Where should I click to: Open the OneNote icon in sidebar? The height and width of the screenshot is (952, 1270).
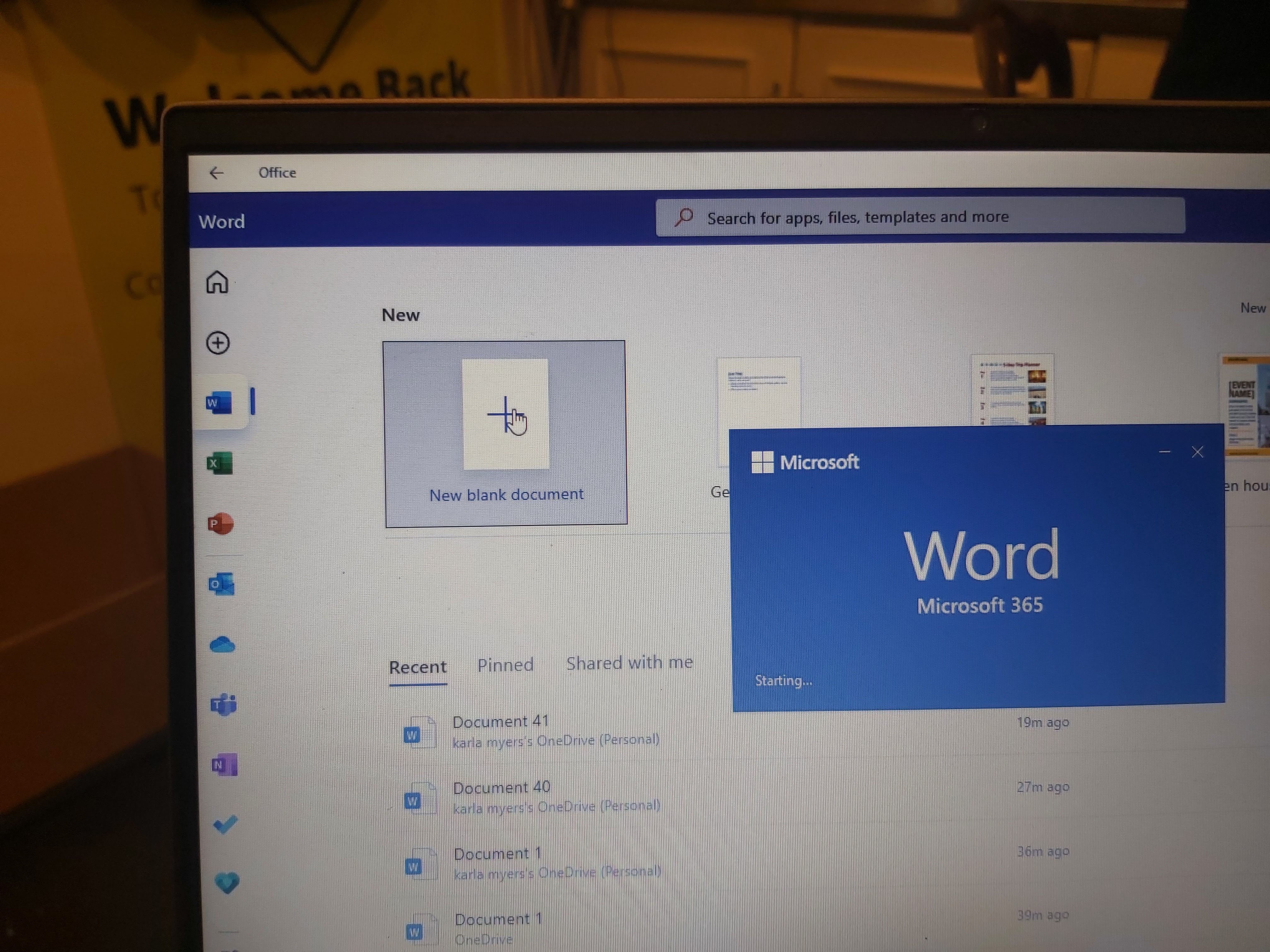click(225, 765)
